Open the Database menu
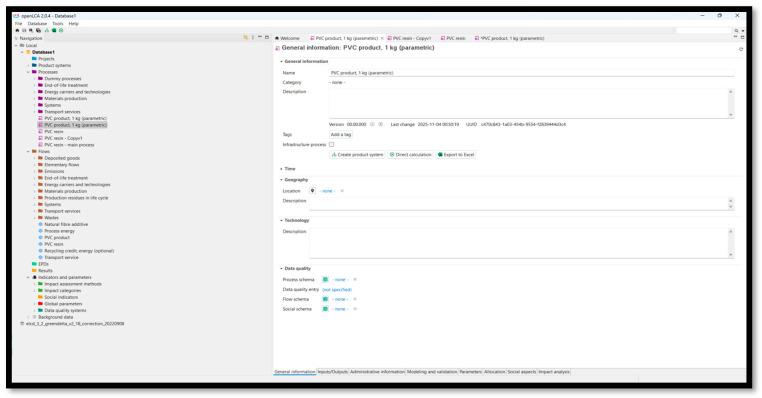The width and height of the screenshot is (762, 398). 37,23
